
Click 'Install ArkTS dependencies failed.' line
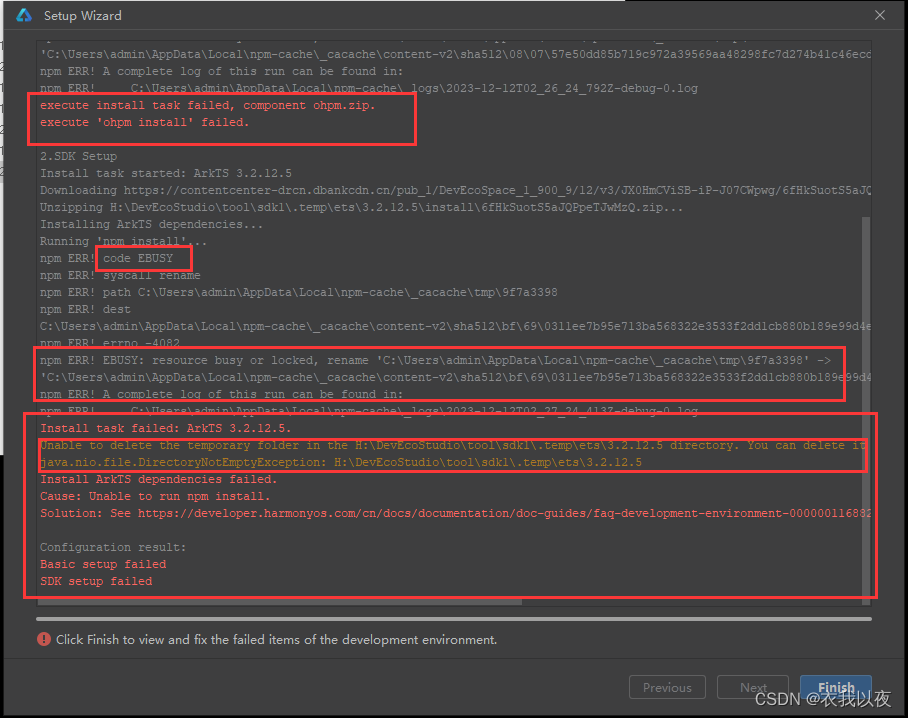coord(159,479)
